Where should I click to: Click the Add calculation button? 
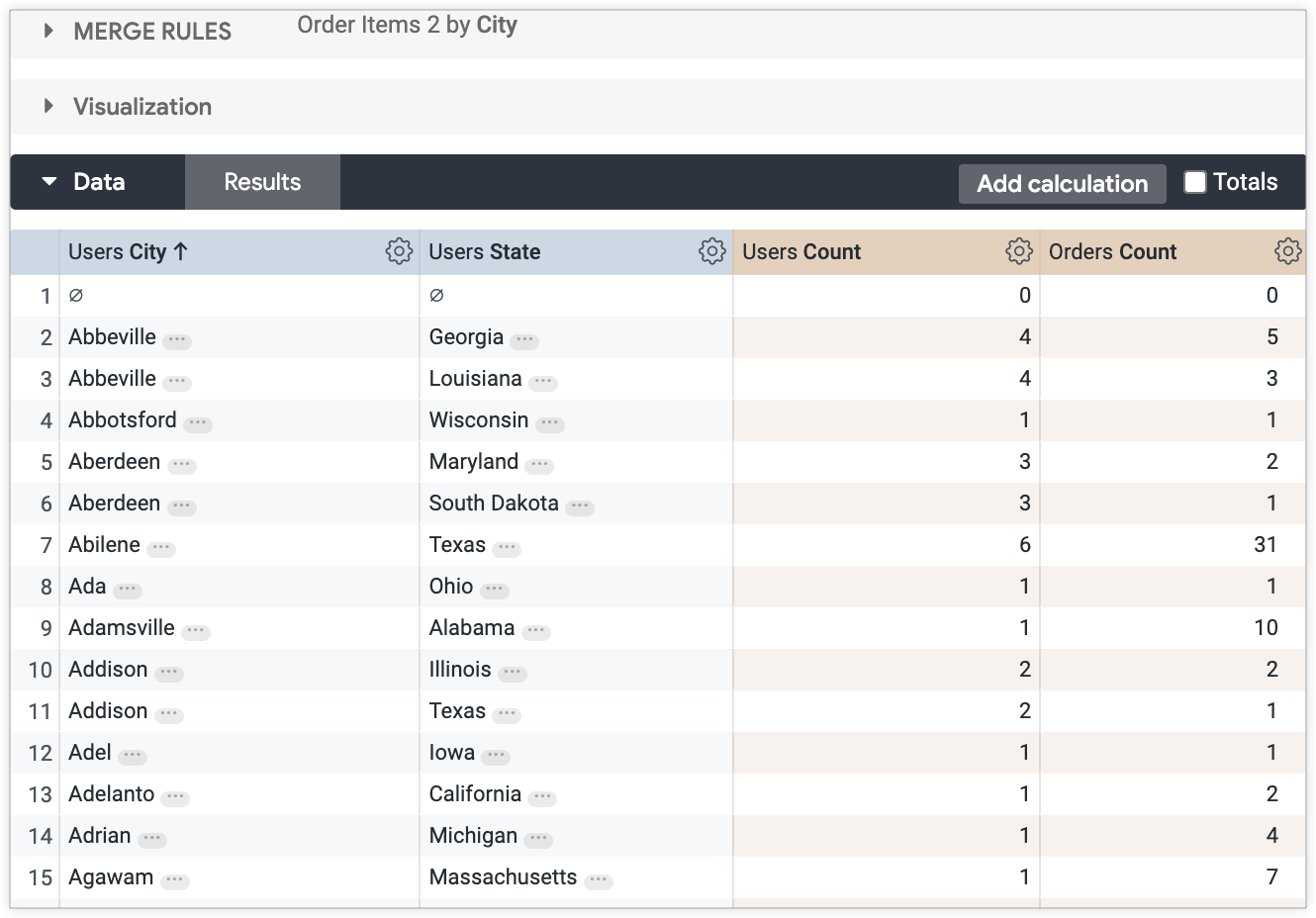(x=1062, y=183)
